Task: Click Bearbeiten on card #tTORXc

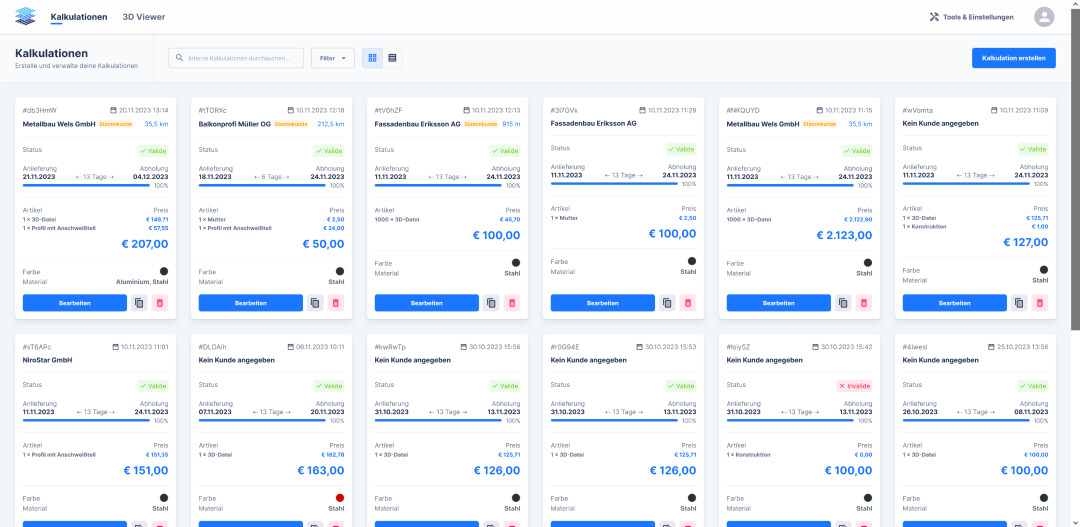Action: click(251, 303)
